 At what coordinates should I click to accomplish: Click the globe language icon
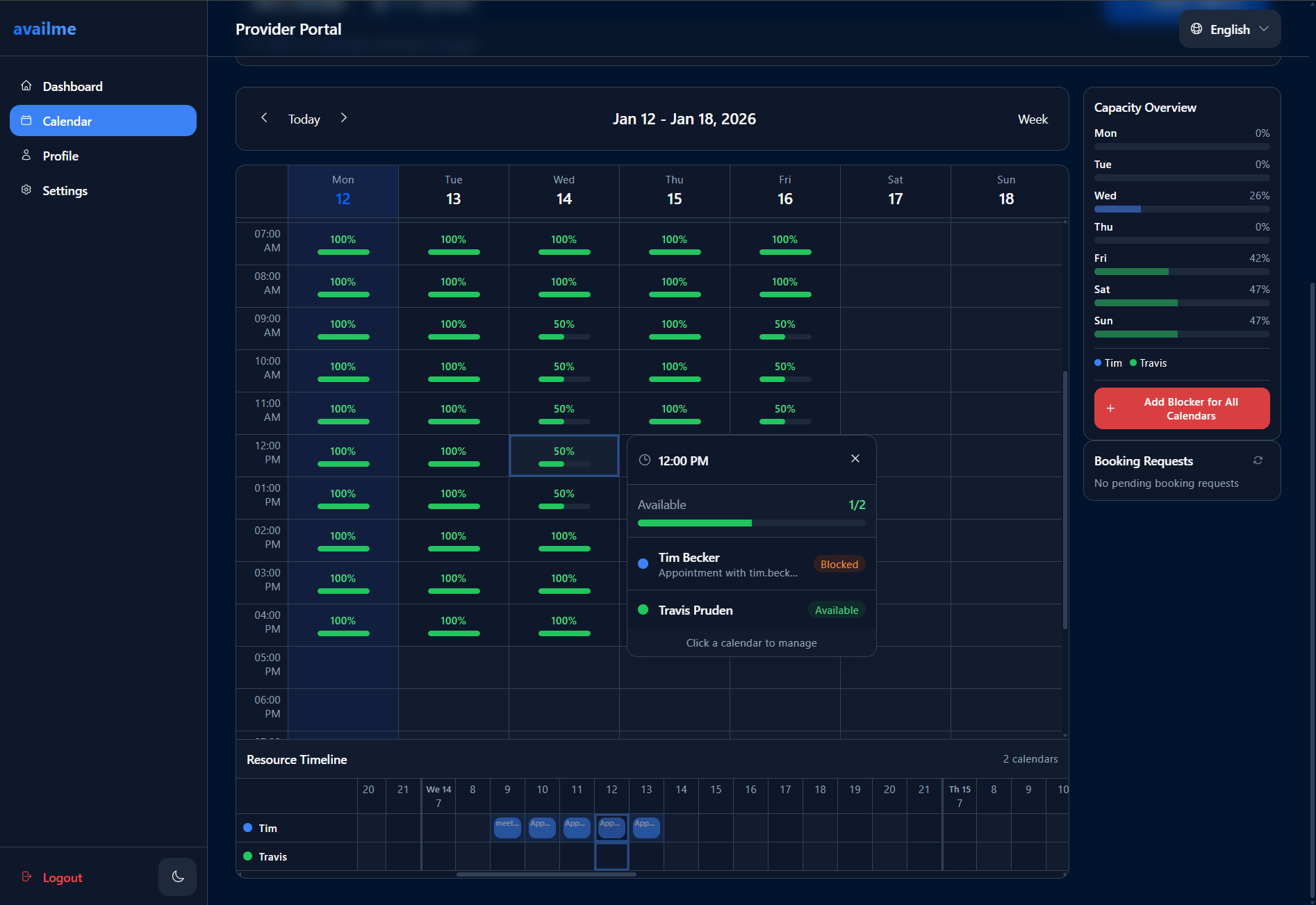click(x=1196, y=28)
